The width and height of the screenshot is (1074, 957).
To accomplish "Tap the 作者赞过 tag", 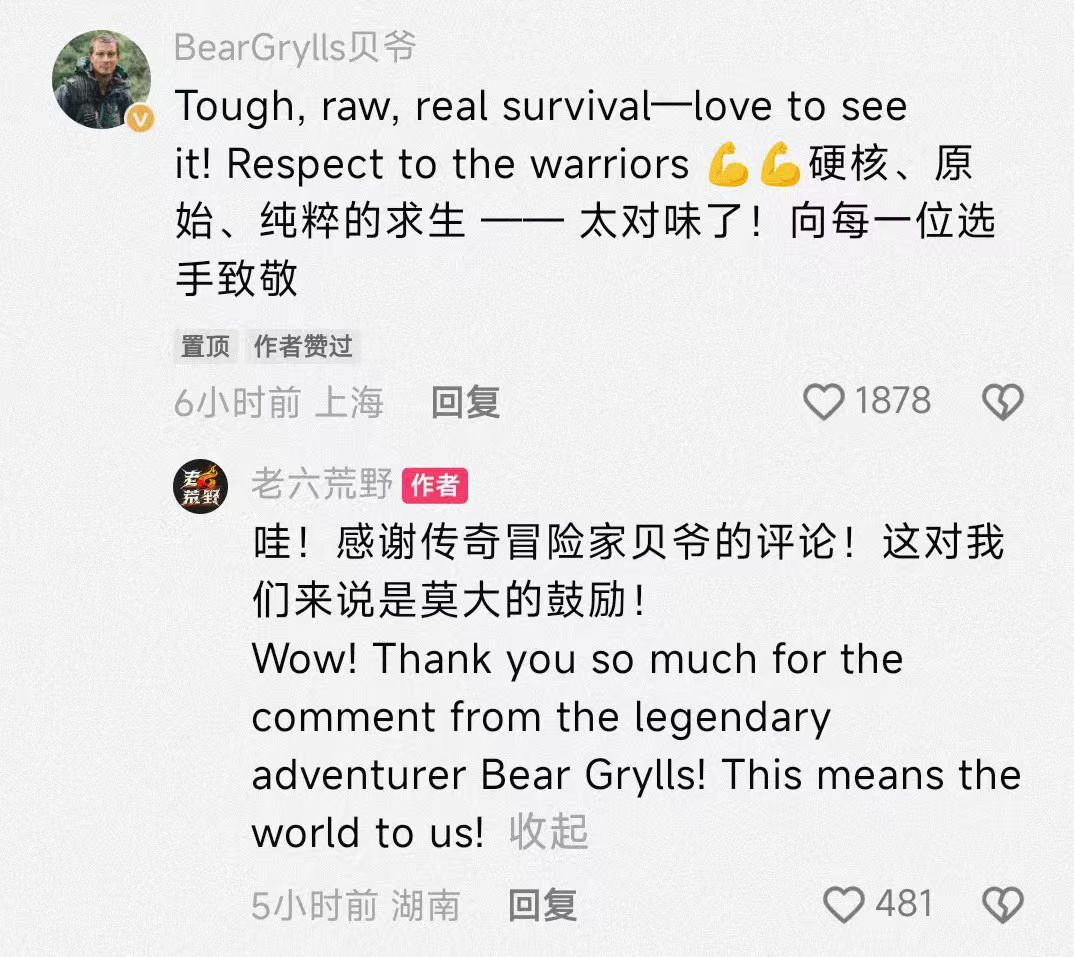I will click(x=303, y=346).
